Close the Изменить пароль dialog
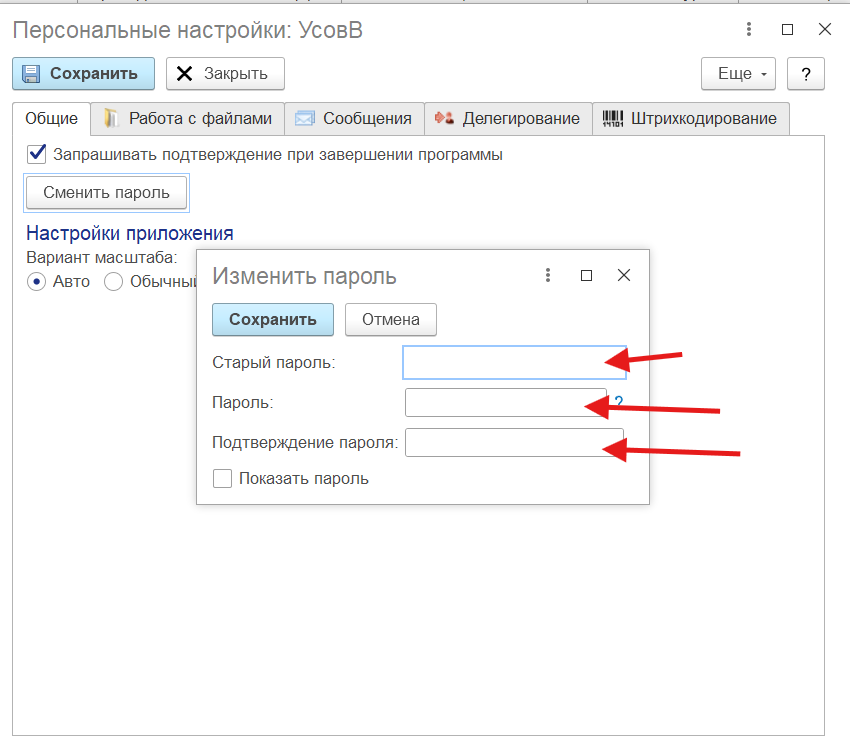The image size is (850, 748). point(624,275)
